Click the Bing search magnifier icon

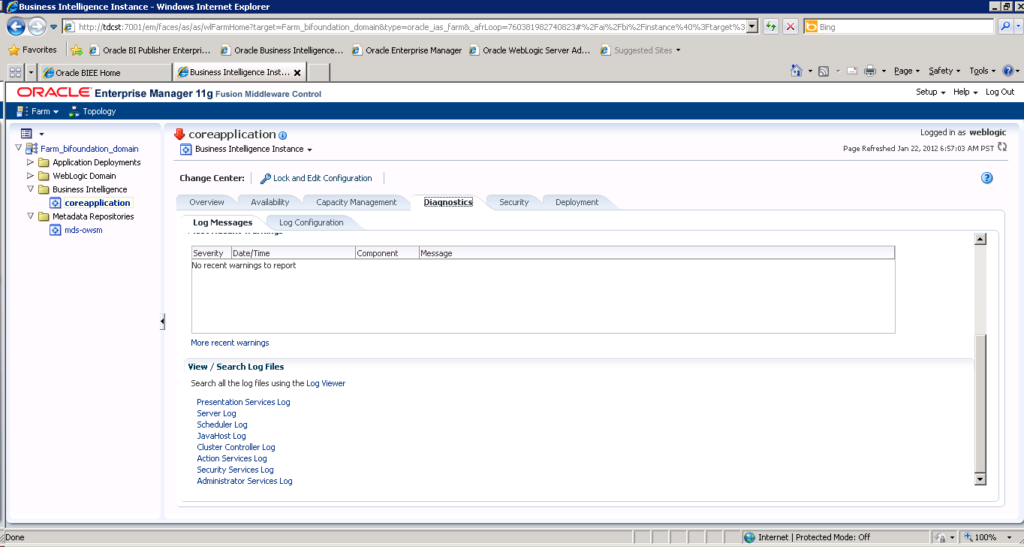coord(1005,27)
